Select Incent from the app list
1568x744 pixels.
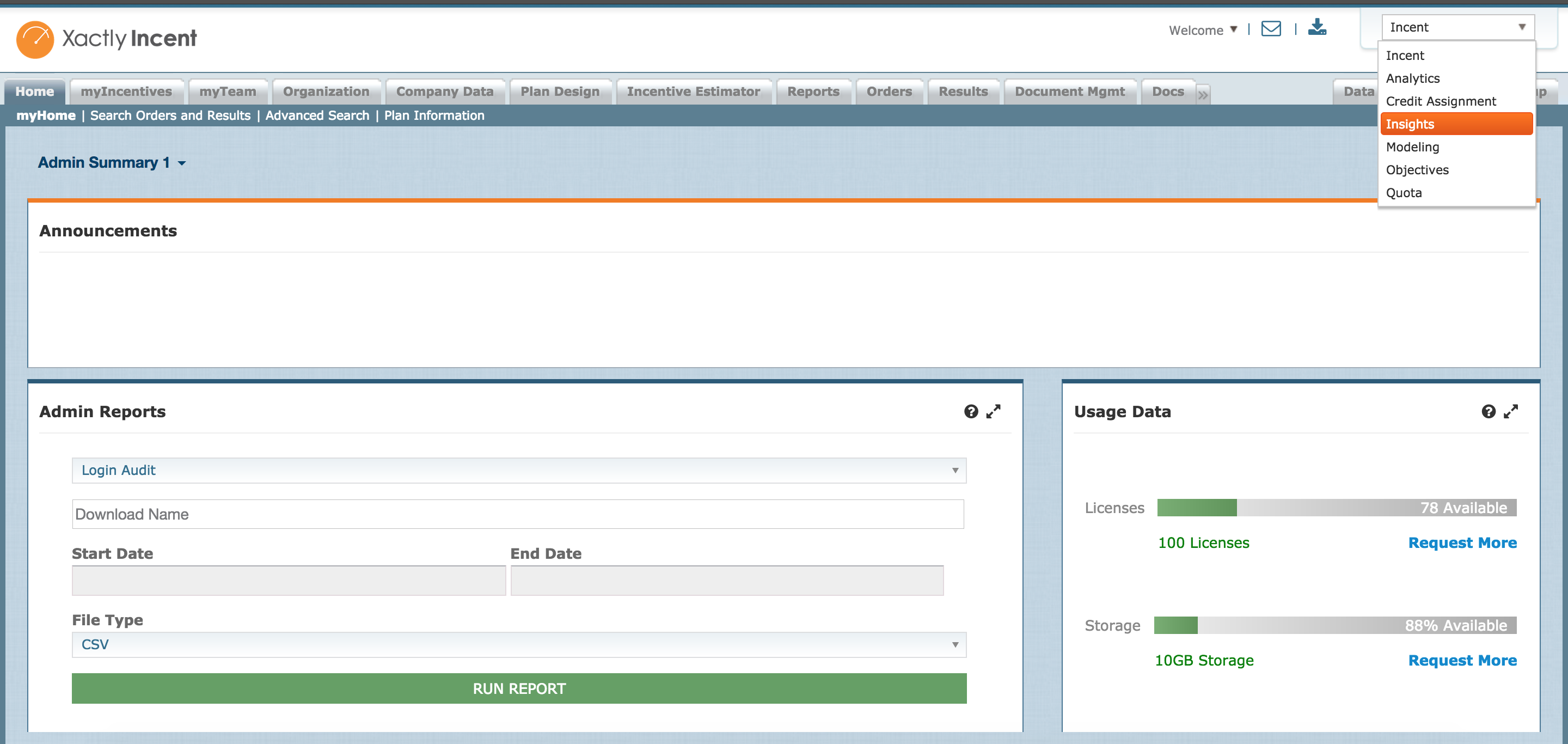pyautogui.click(x=1456, y=56)
